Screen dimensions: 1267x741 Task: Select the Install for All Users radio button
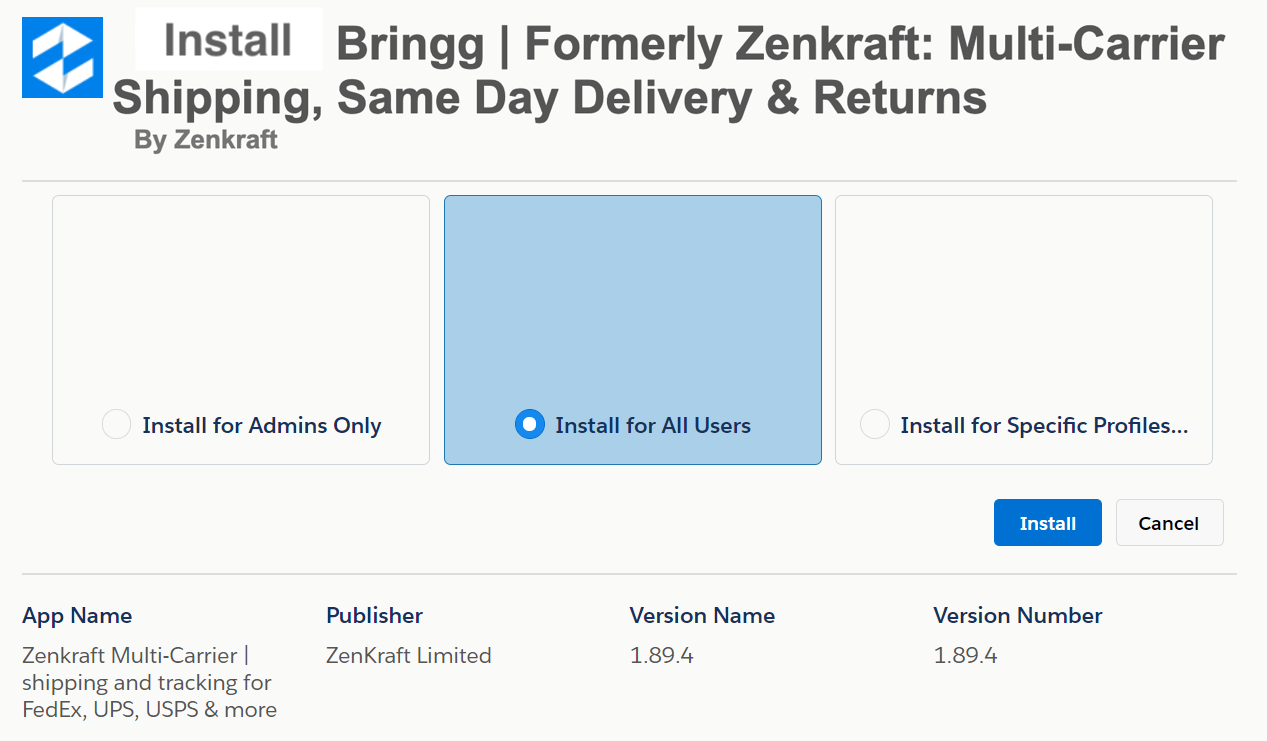[530, 425]
